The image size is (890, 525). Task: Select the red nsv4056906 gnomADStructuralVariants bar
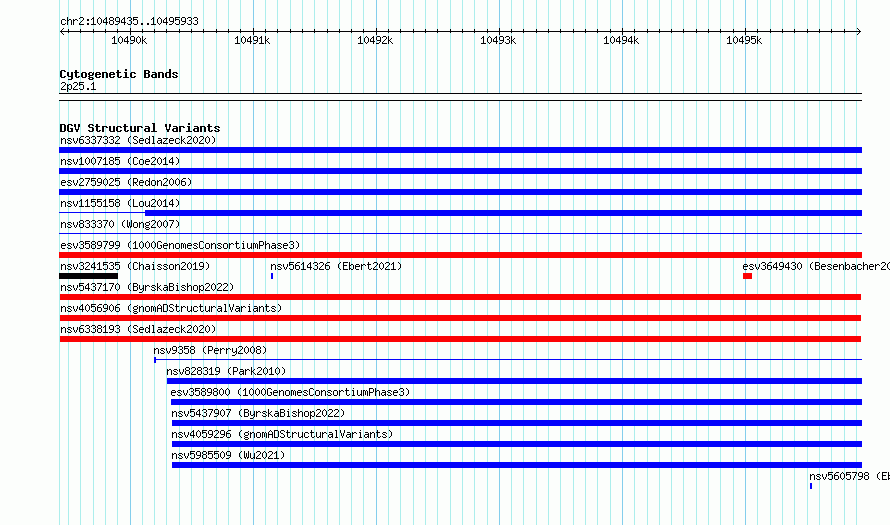tap(460, 318)
